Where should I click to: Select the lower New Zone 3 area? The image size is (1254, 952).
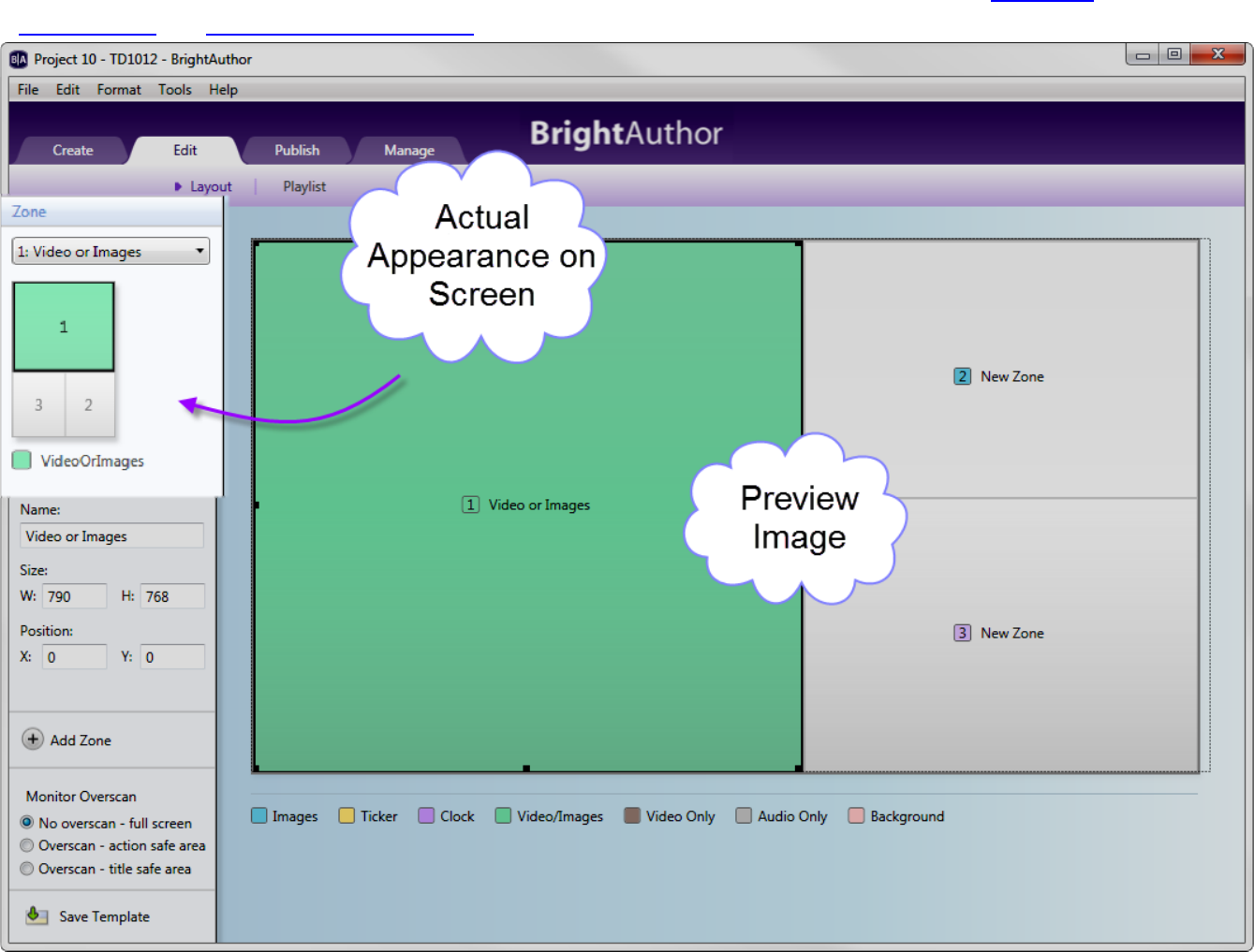pos(1001,636)
